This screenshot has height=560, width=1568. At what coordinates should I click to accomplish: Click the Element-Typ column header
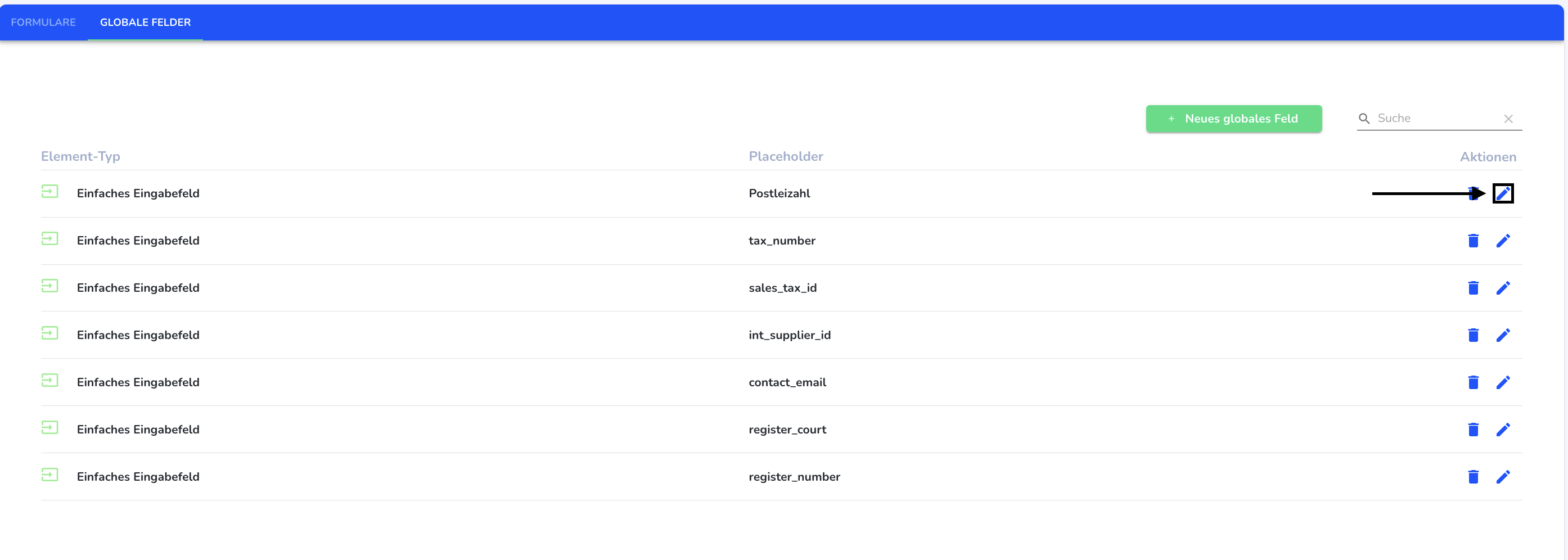(80, 156)
